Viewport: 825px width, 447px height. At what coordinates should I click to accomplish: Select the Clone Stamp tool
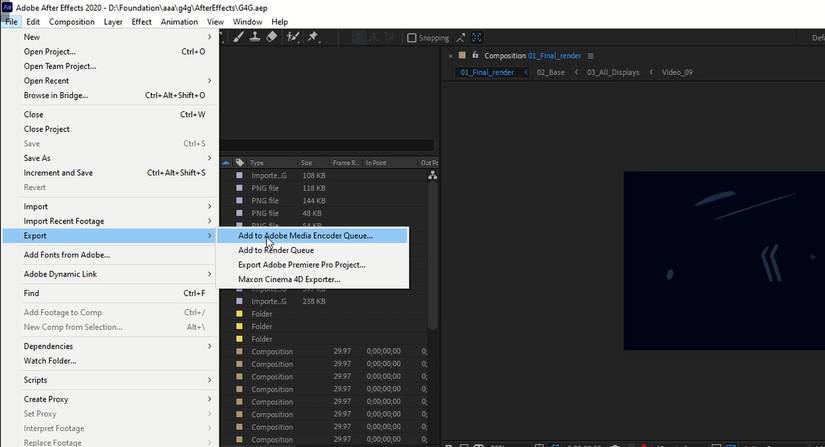pyautogui.click(x=255, y=37)
